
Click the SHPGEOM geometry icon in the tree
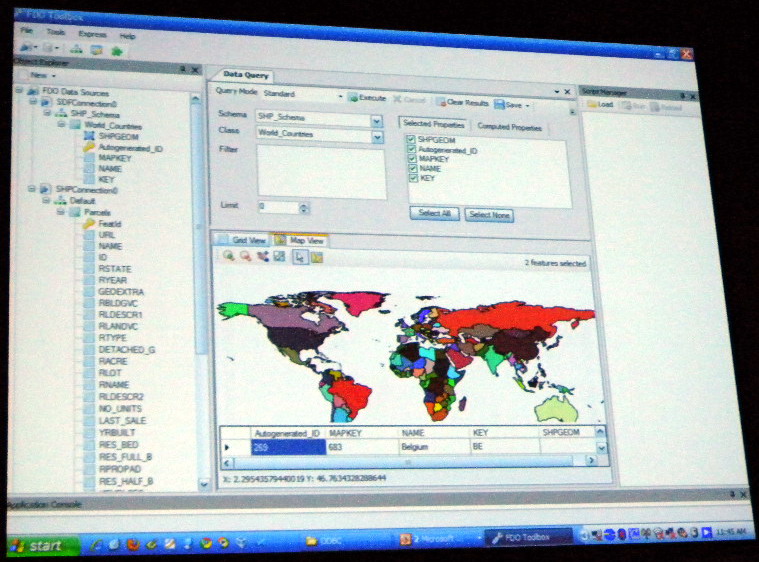tap(89, 136)
